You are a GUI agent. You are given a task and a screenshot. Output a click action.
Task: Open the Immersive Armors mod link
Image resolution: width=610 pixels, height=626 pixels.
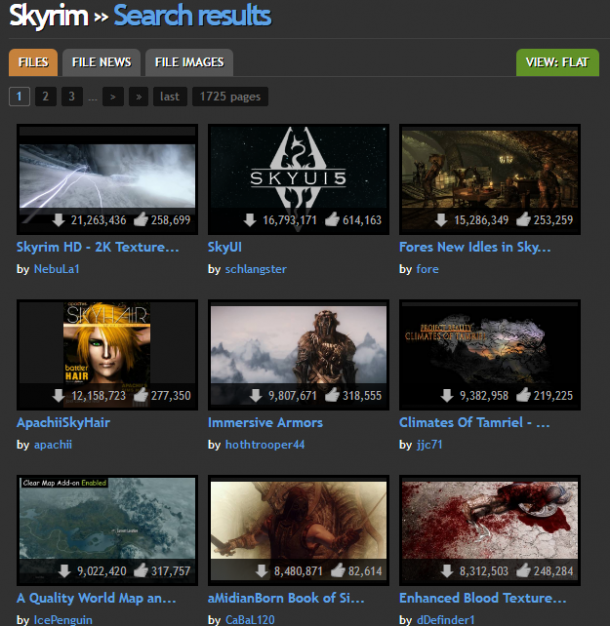[265, 422]
